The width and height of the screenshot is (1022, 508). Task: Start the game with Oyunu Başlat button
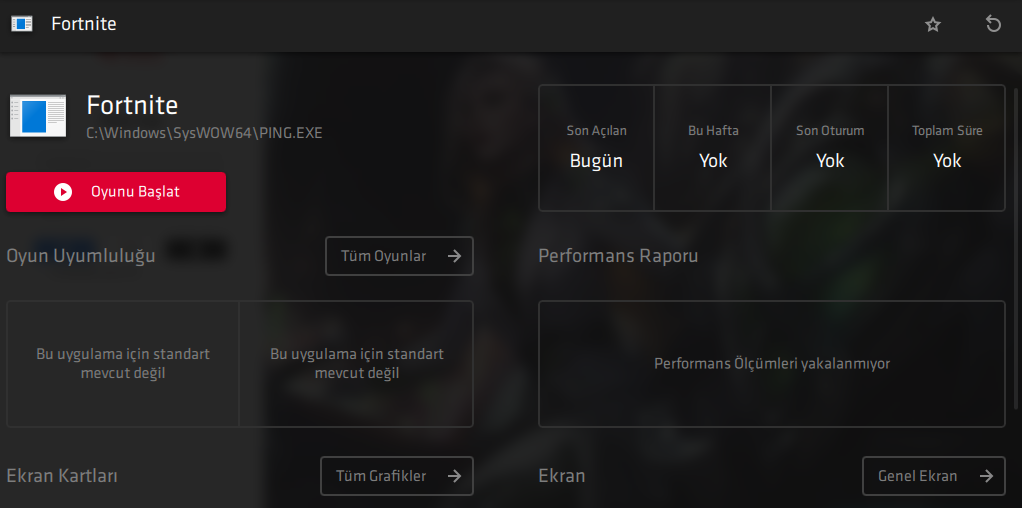[x=116, y=192]
